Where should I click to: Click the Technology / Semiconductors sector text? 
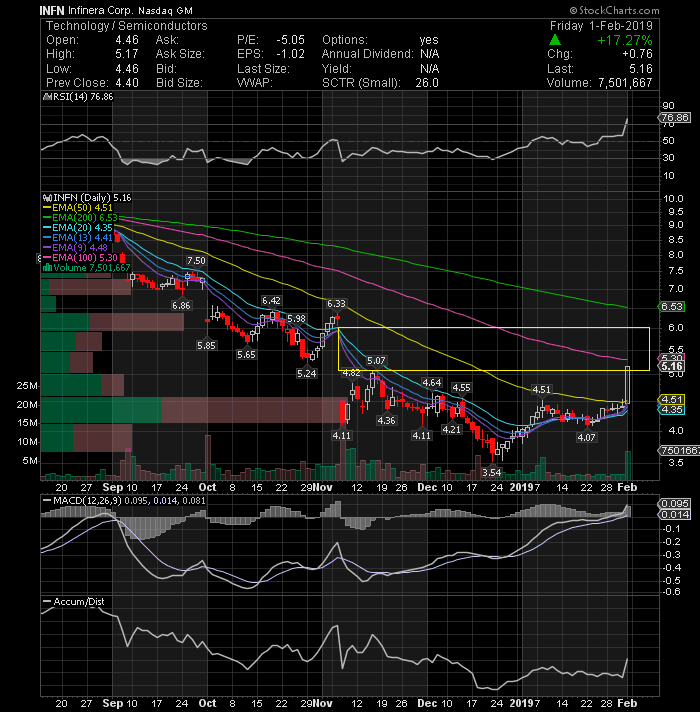[x=127, y=26]
